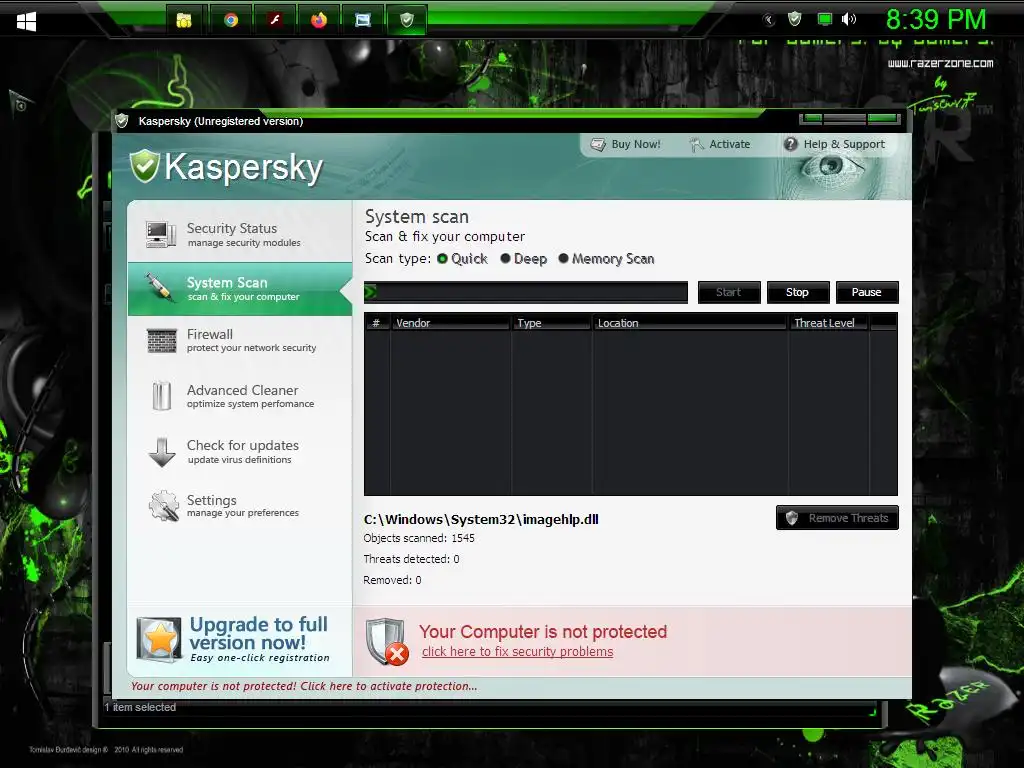Click Kaspersky title bar shield icon
This screenshot has height=768, width=1024.
pyautogui.click(x=121, y=121)
